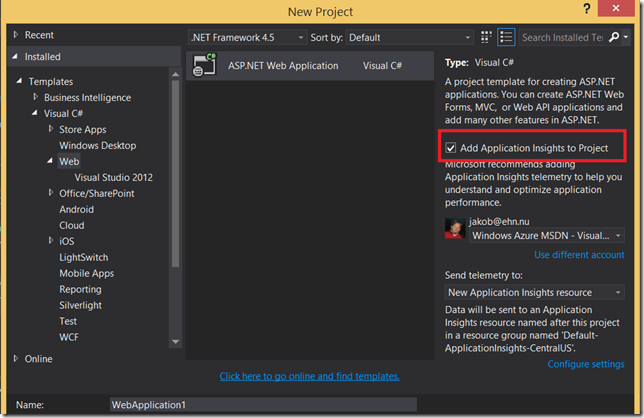Viewport: 644px width, 418px height.
Task: Close the New Project dialog
Action: 615,8
